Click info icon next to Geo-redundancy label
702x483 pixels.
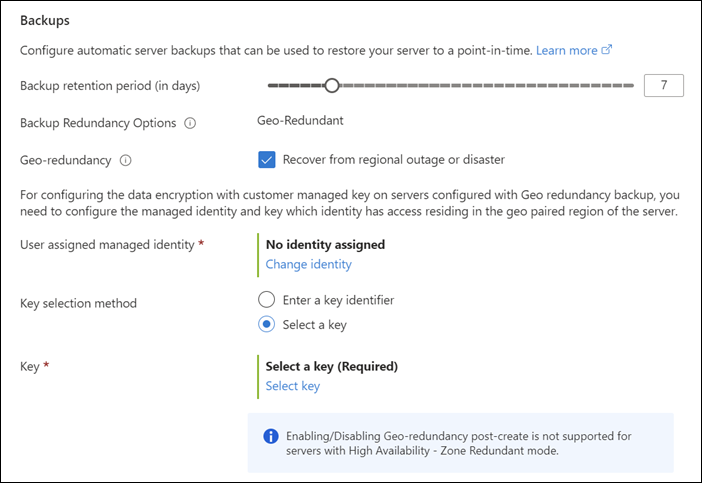point(126,160)
